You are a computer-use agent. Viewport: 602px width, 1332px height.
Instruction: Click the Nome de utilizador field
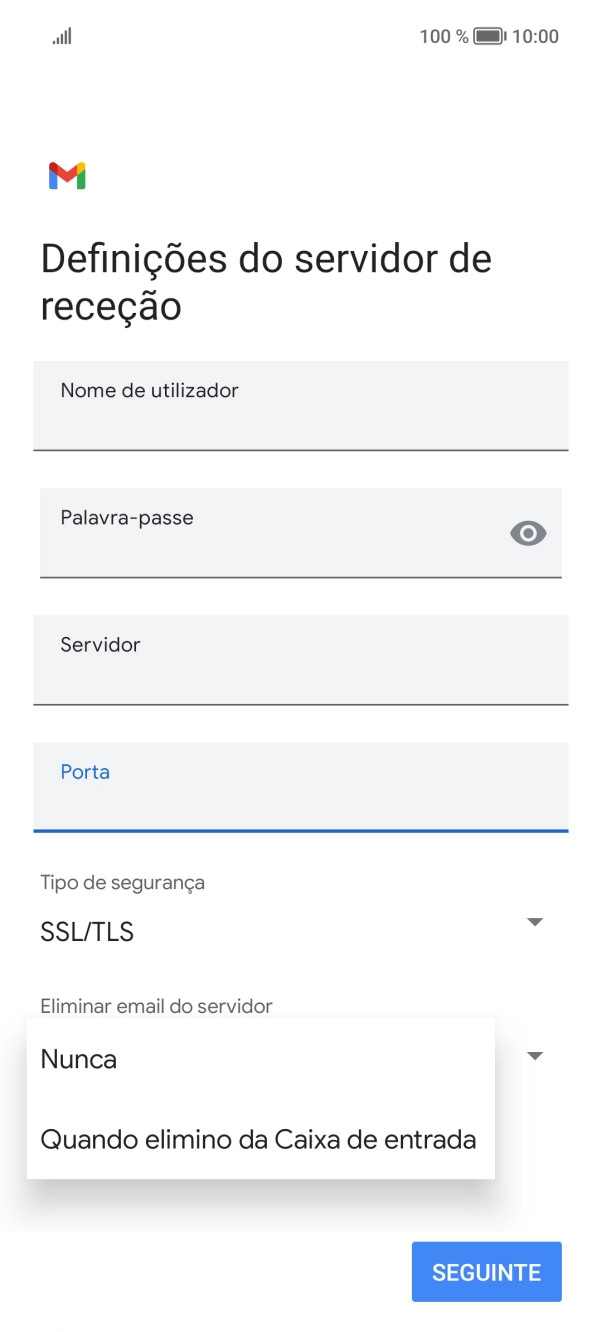(300, 406)
